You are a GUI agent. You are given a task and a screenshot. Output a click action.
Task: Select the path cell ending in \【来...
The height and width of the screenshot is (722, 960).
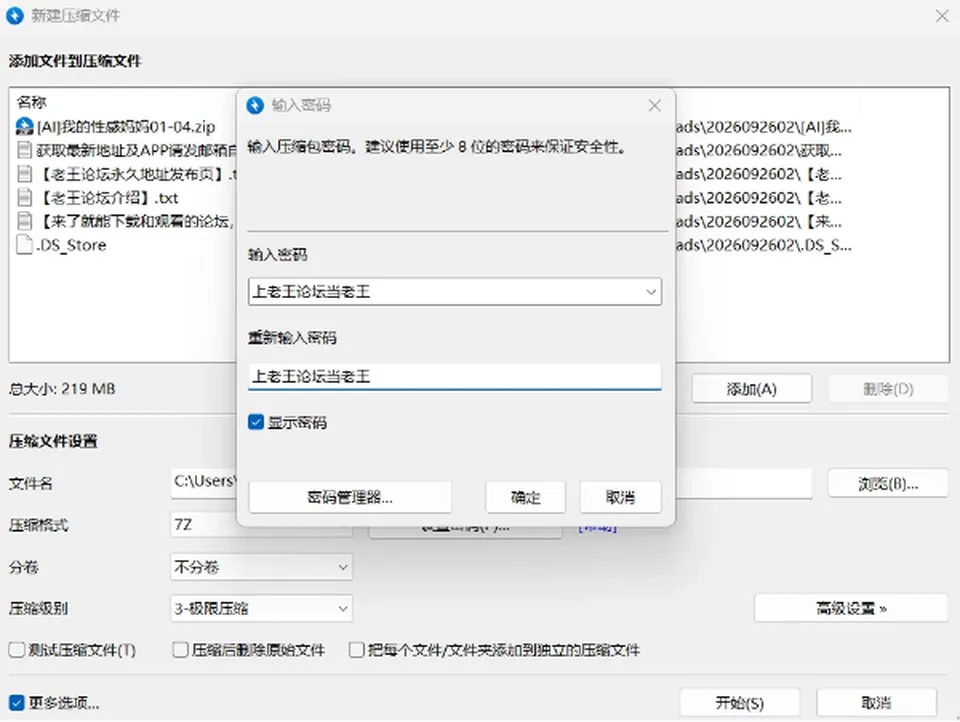coord(759,221)
